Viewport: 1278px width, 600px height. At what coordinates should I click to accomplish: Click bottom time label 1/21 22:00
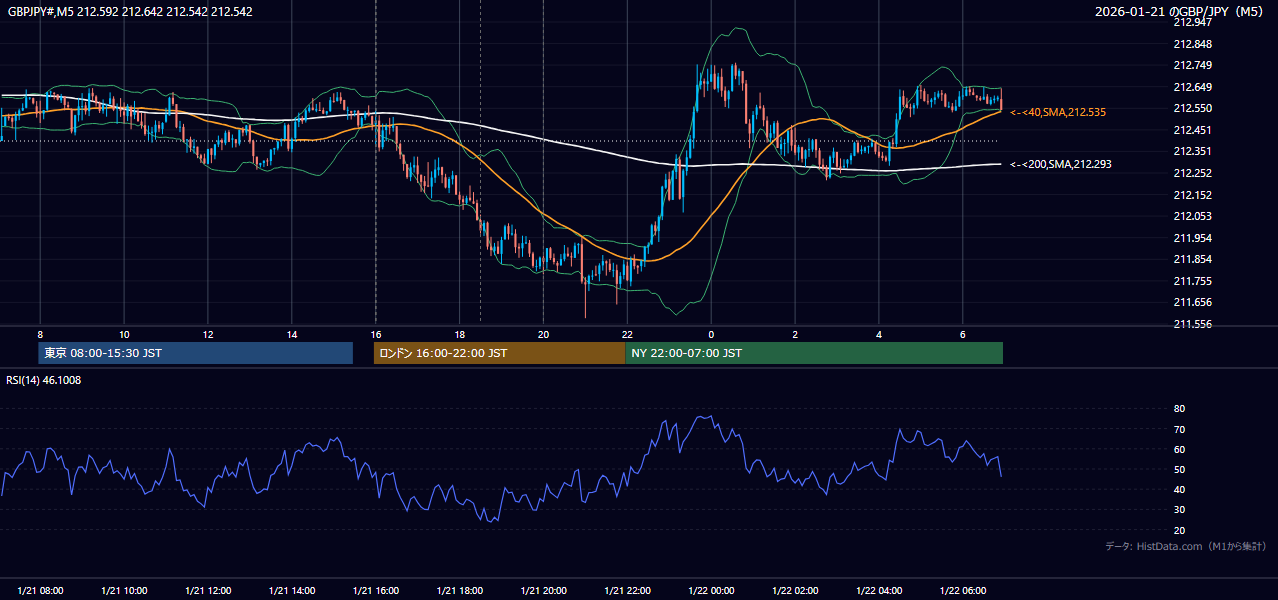coord(627,590)
